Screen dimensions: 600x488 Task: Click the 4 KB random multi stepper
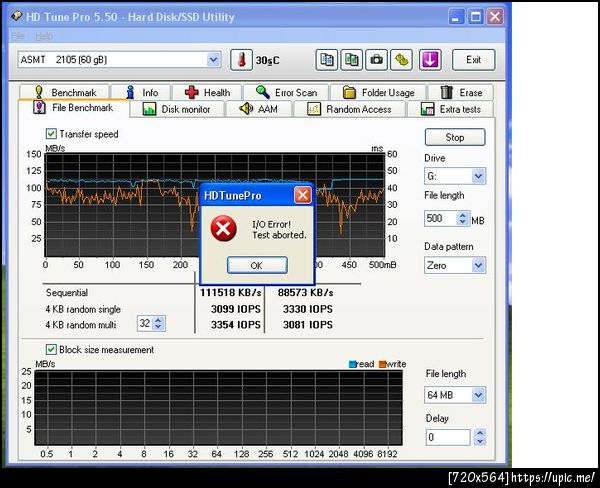pyautogui.click(x=158, y=323)
